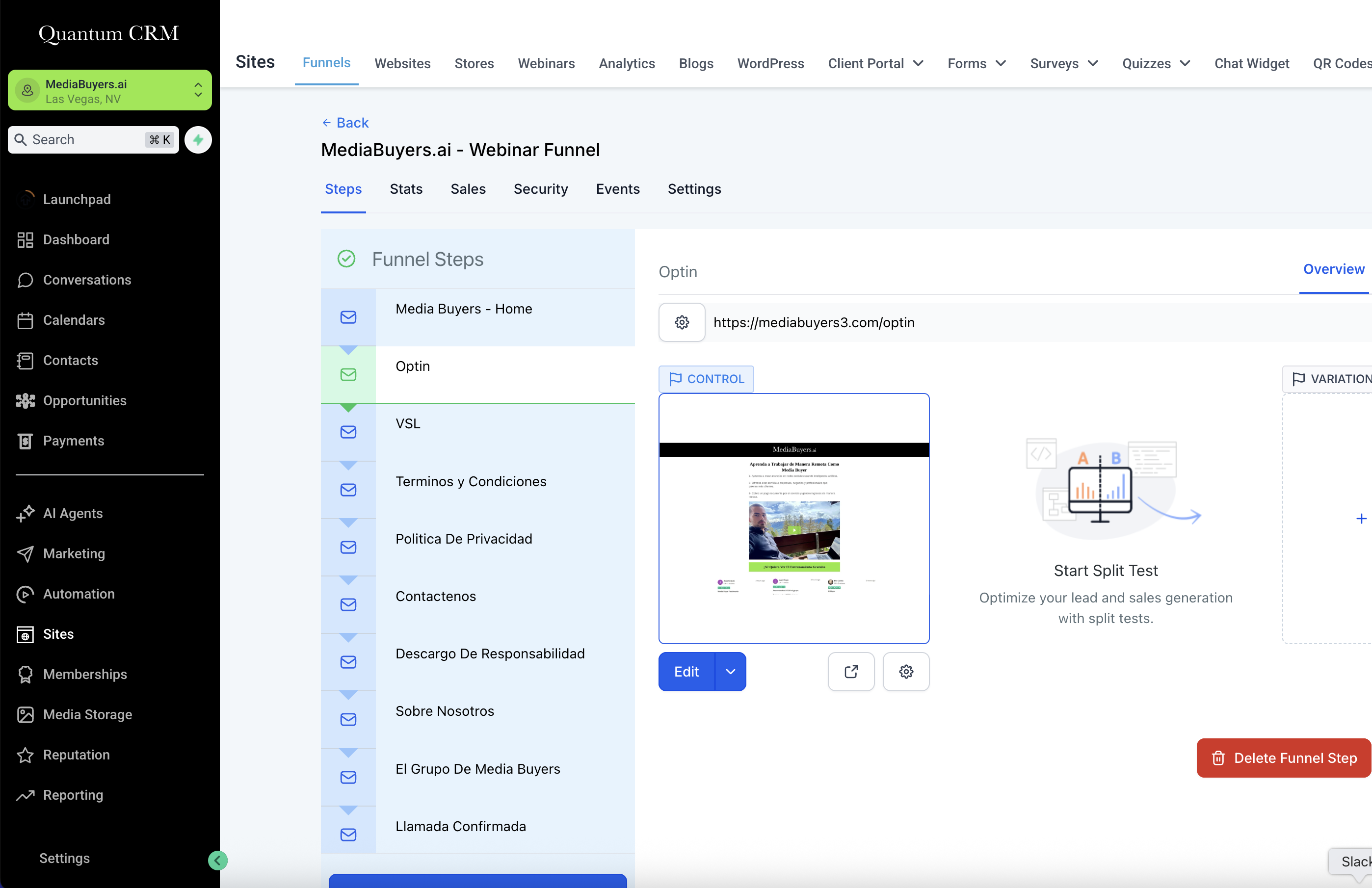Go to AI Agents sidebar item
This screenshot has height=888, width=1372.
click(73, 513)
